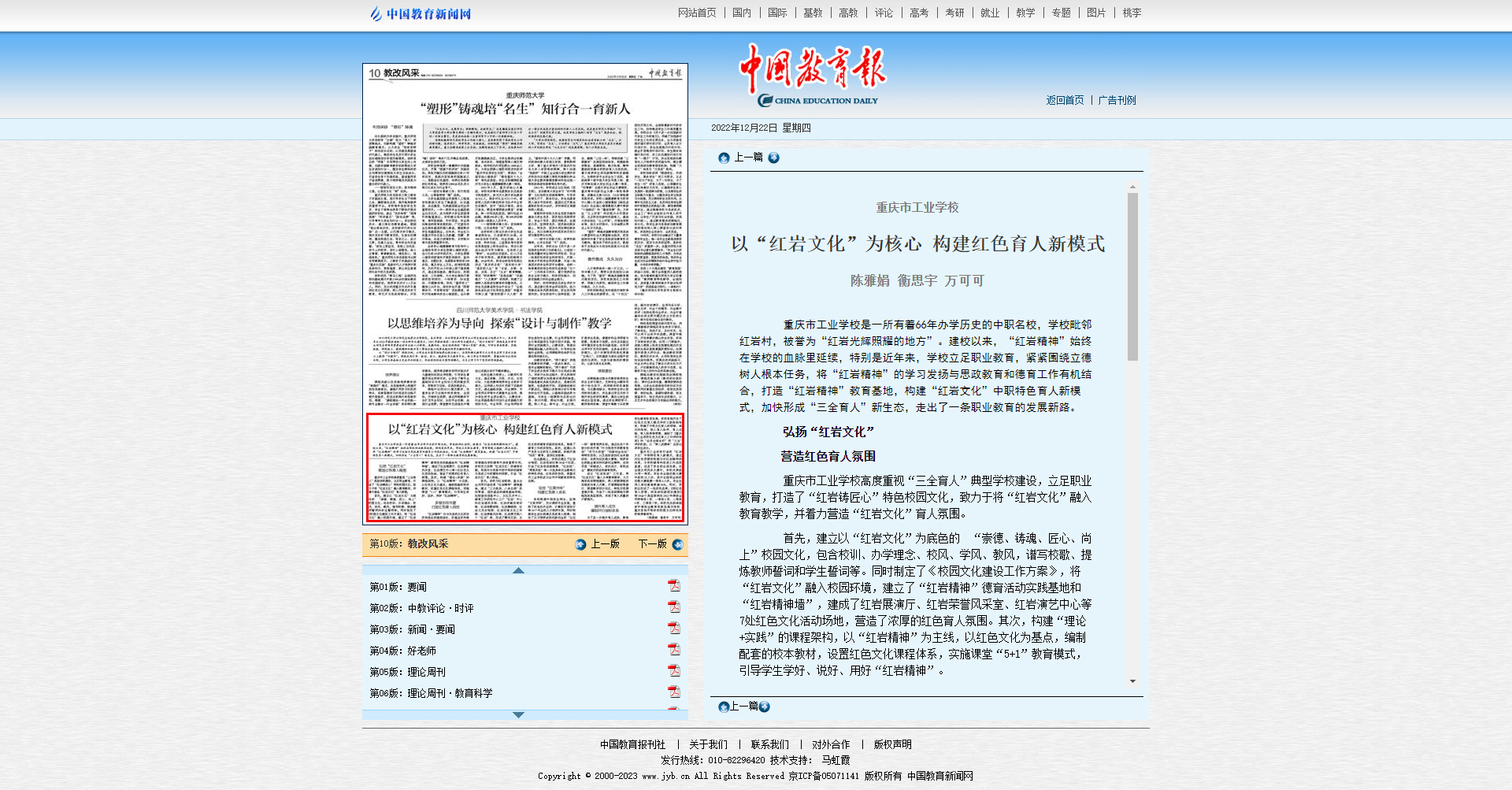Open PDF for 第06版：理论周刊·教育科学

click(x=674, y=693)
